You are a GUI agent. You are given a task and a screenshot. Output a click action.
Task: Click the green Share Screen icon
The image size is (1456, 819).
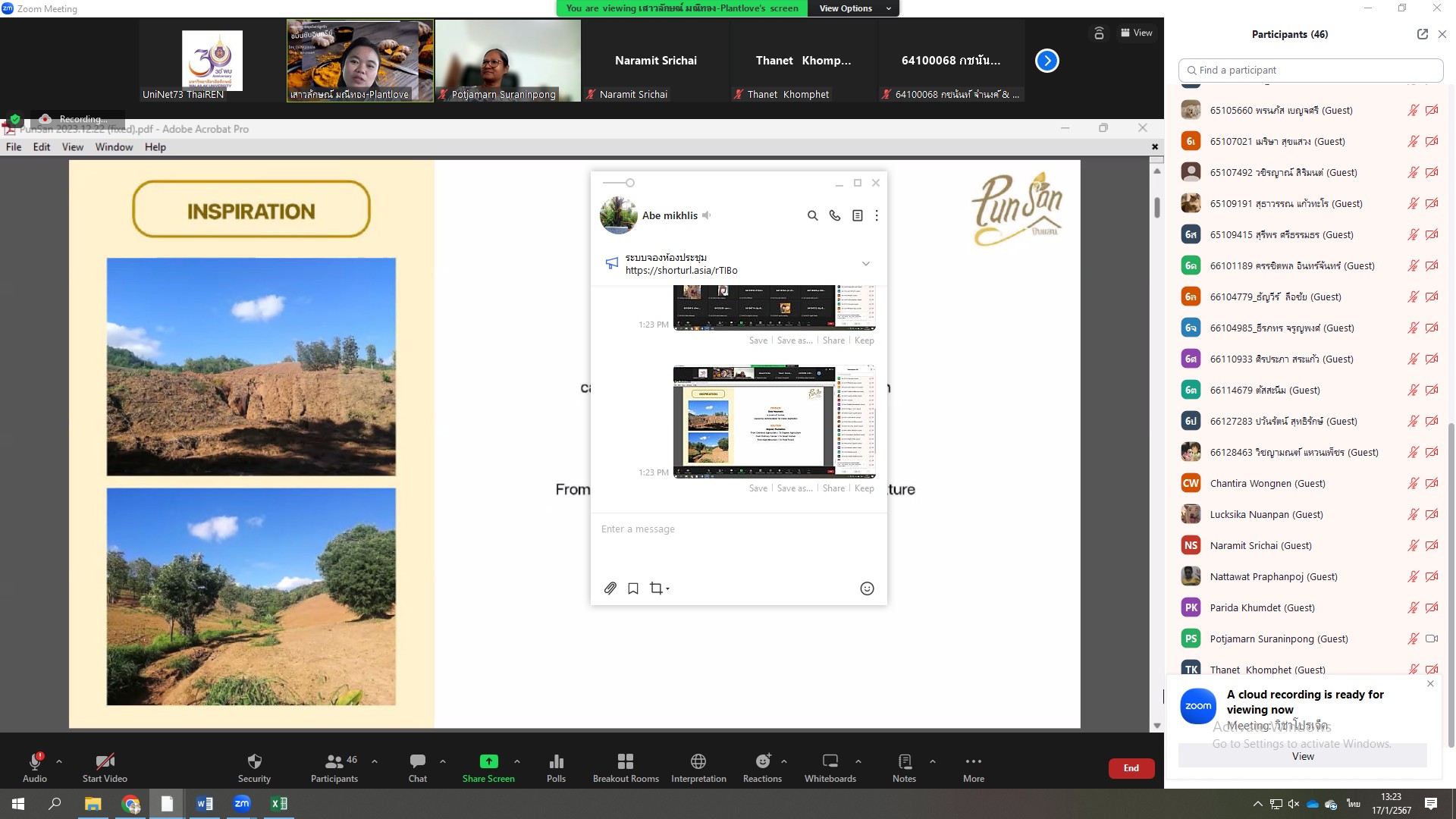488,761
